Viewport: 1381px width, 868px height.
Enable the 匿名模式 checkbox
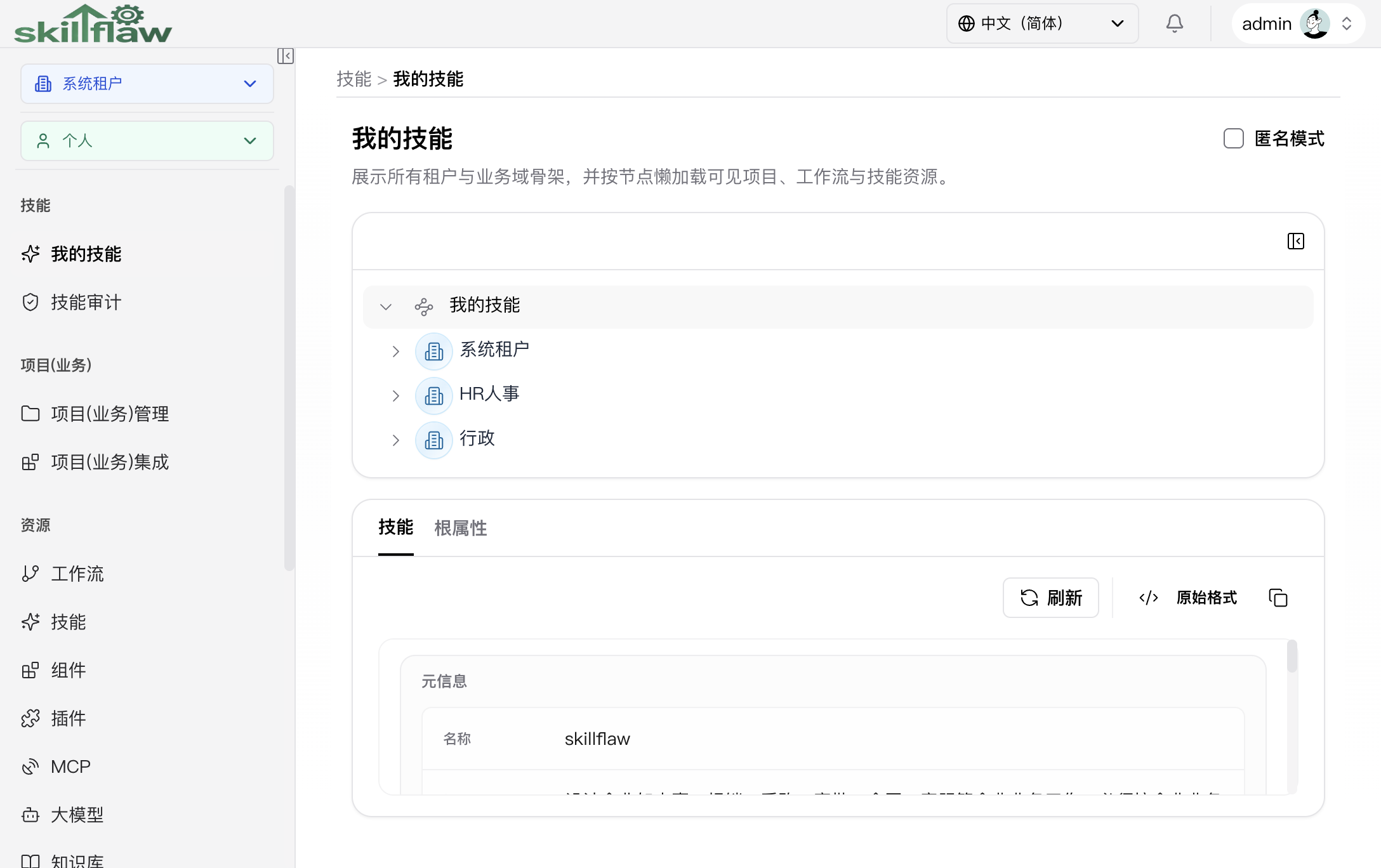pyautogui.click(x=1233, y=138)
